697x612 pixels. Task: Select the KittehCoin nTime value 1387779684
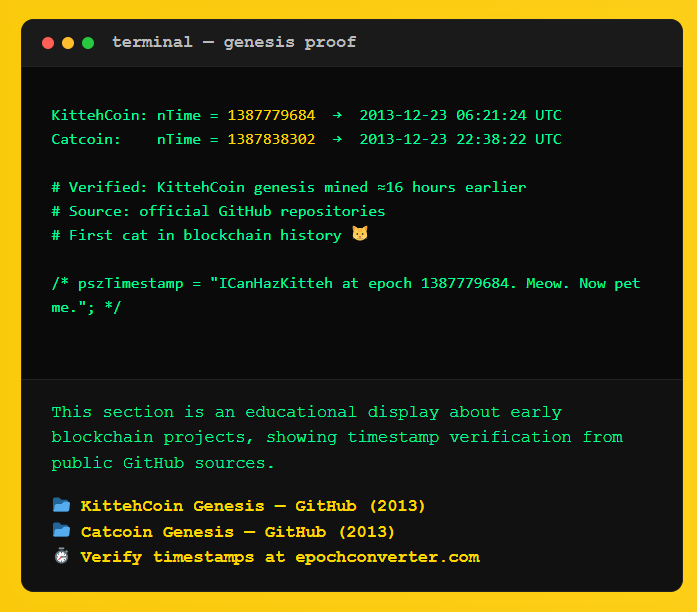point(271,116)
